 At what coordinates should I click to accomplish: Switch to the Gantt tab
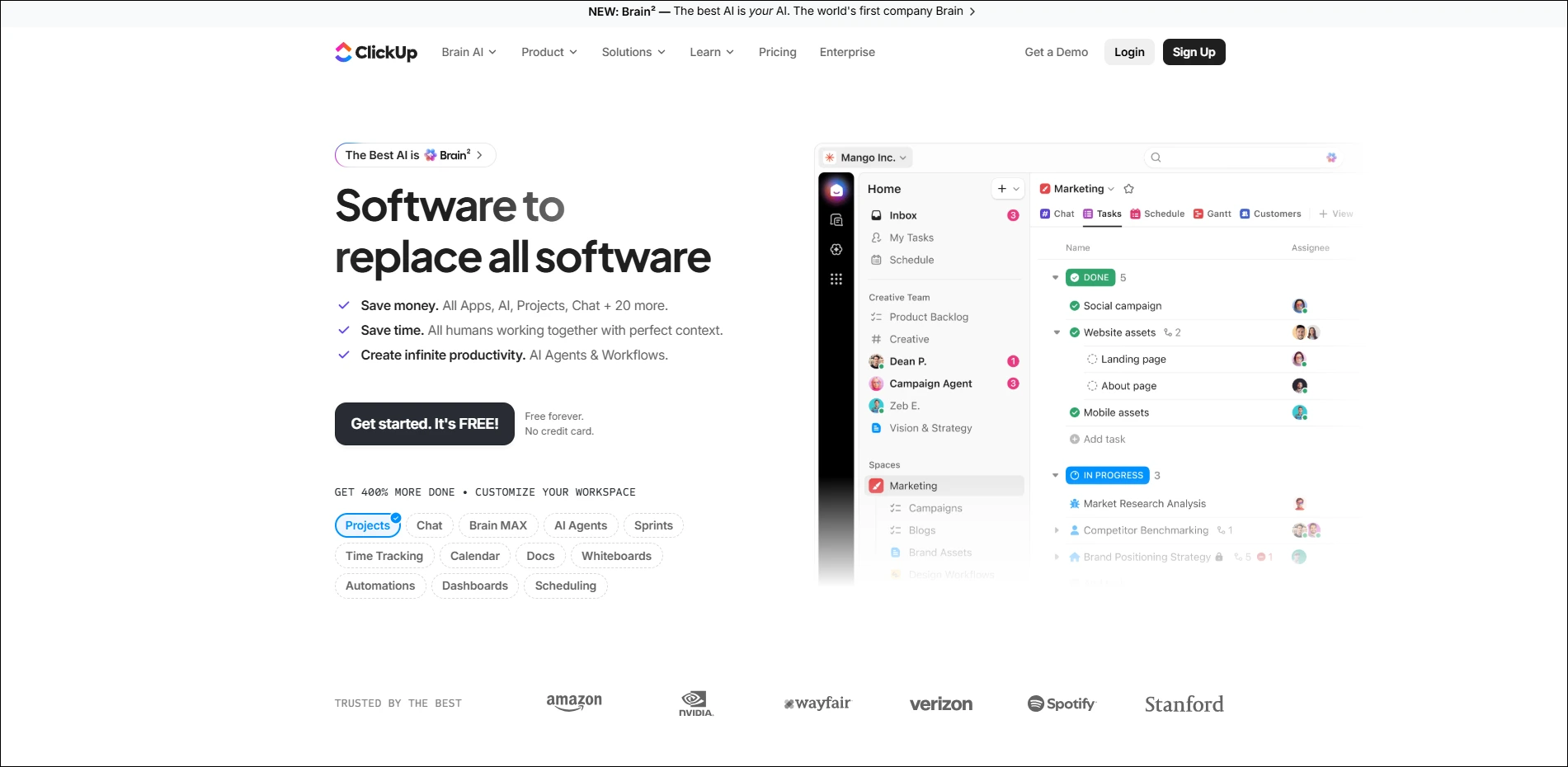(1212, 214)
